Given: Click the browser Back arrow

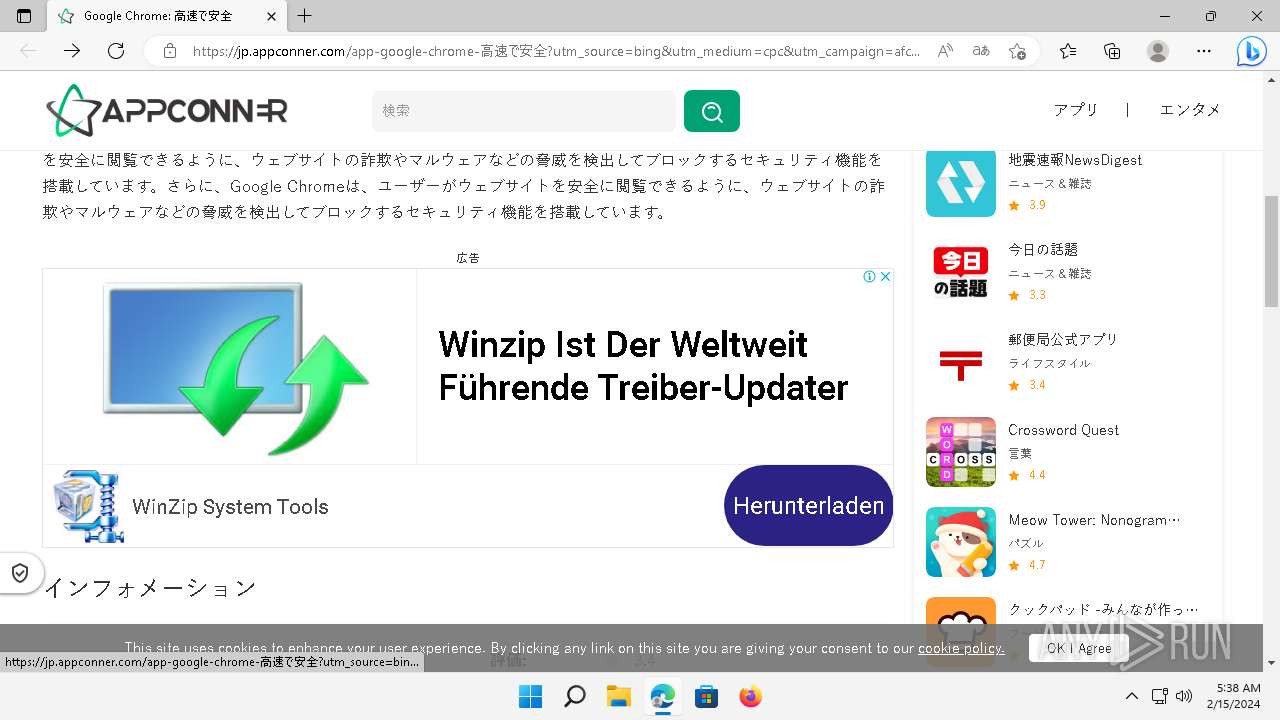Looking at the screenshot, I should (x=28, y=51).
